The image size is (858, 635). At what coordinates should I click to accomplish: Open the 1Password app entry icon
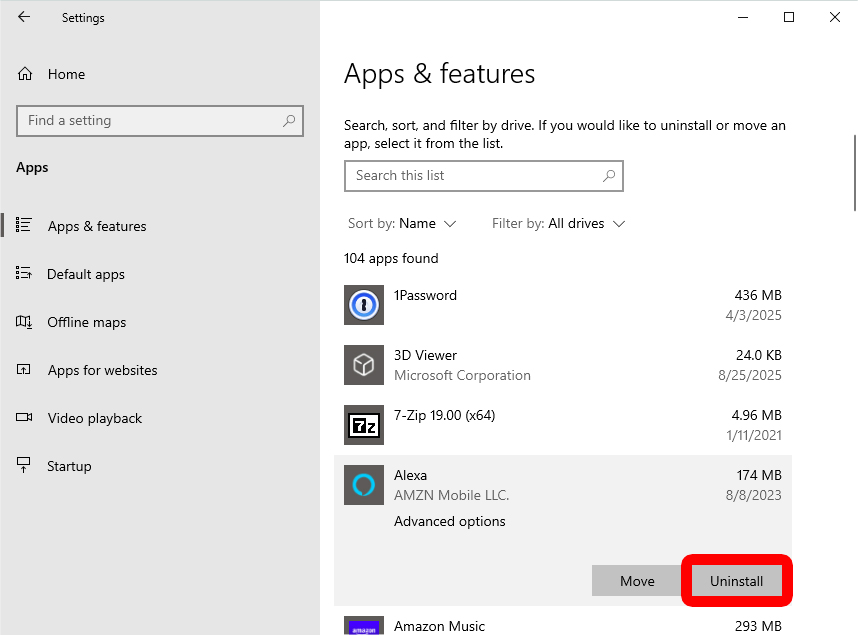[363, 305]
